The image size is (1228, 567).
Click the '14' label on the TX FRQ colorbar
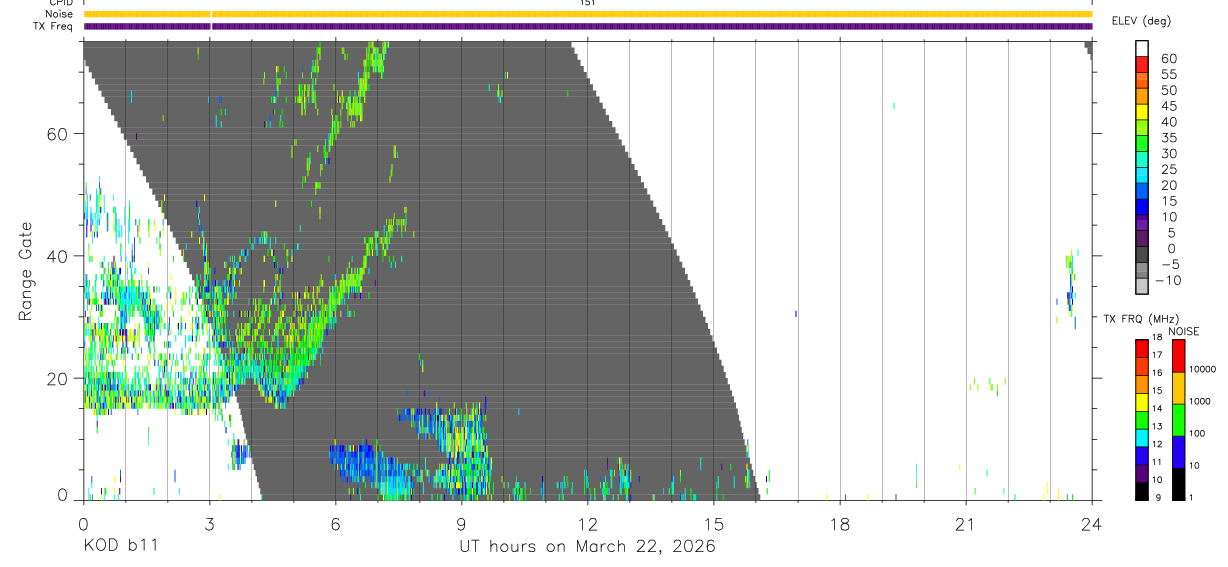[x=1157, y=408]
